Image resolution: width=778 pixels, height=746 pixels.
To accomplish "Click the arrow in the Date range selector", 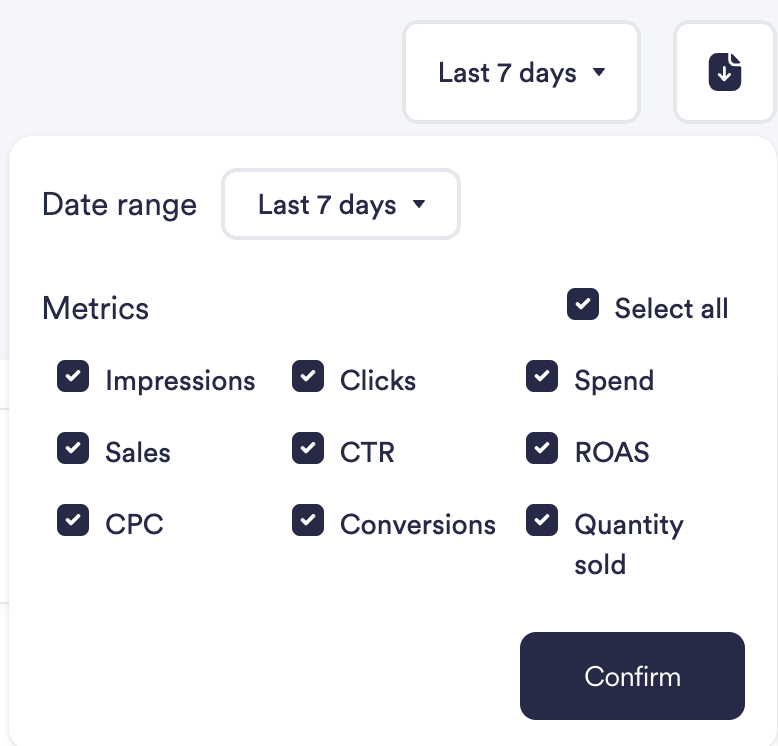I will [419, 205].
